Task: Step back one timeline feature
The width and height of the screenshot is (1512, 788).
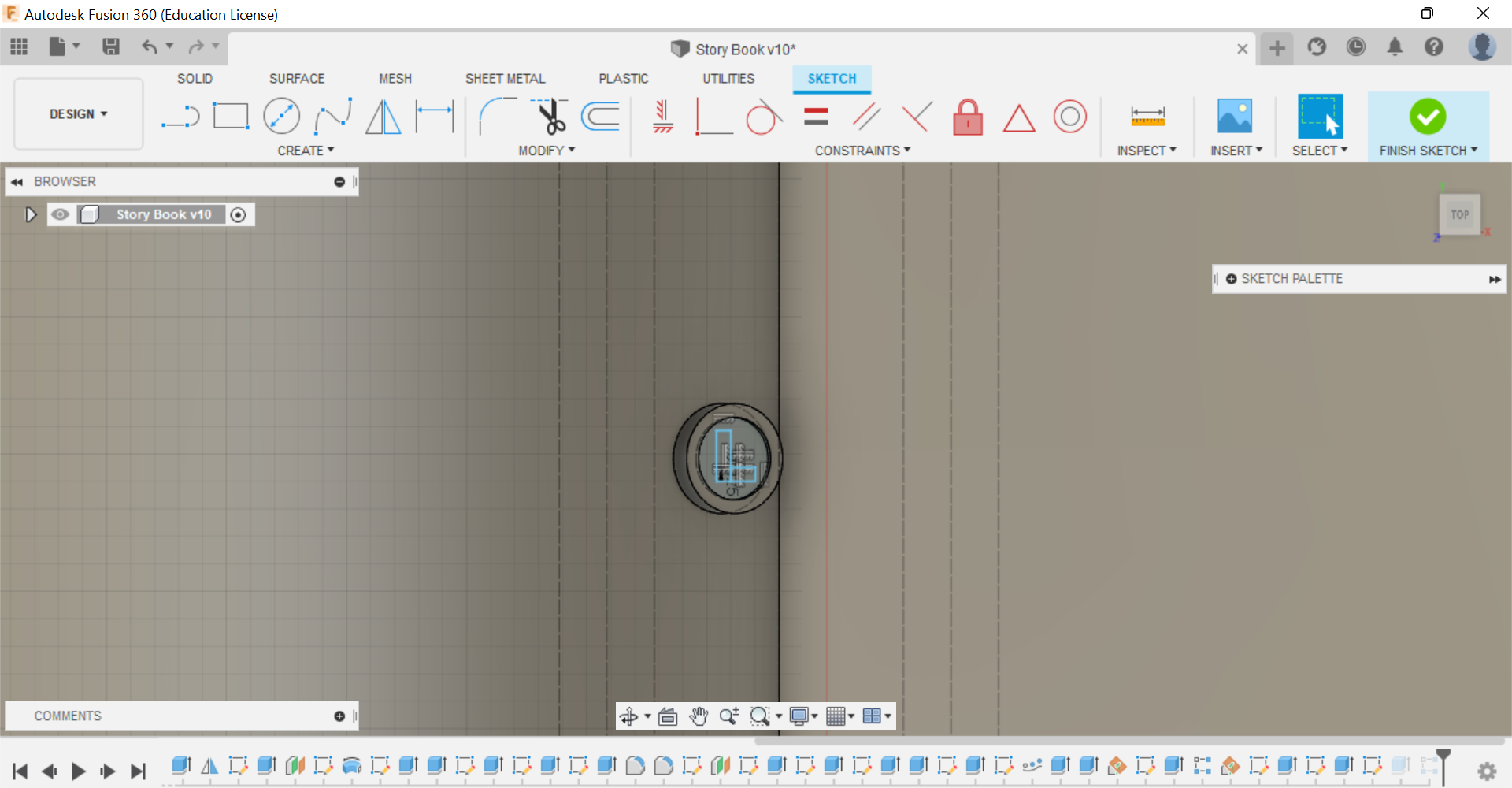Action: pos(49,771)
